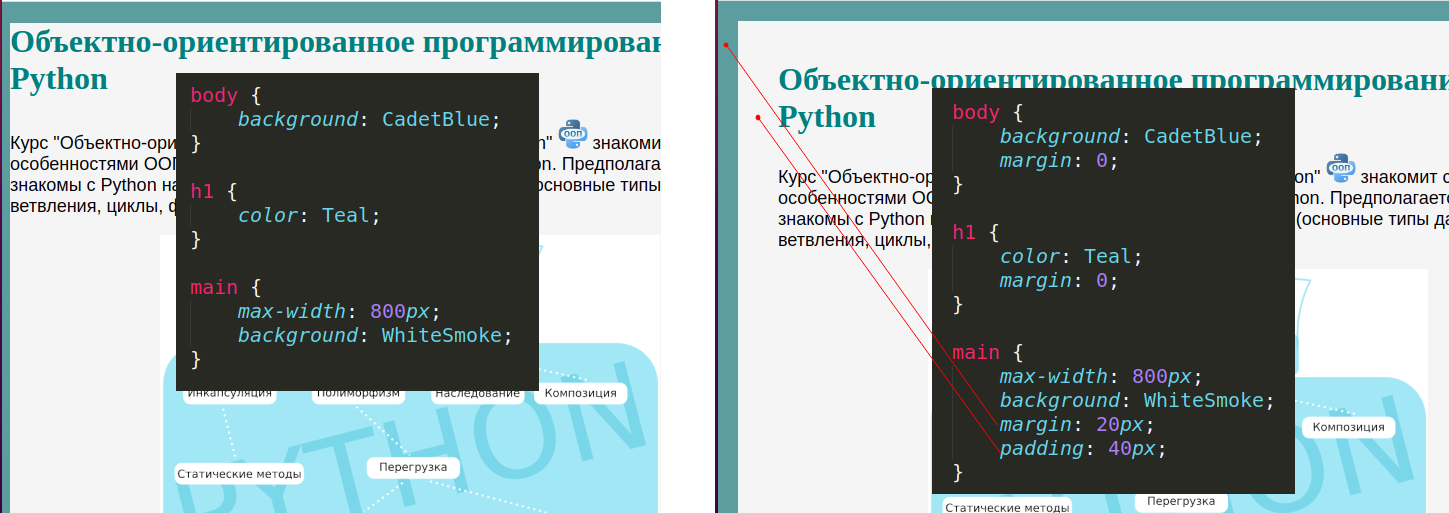Select Перегрузка label in the right diagram

point(1181,501)
